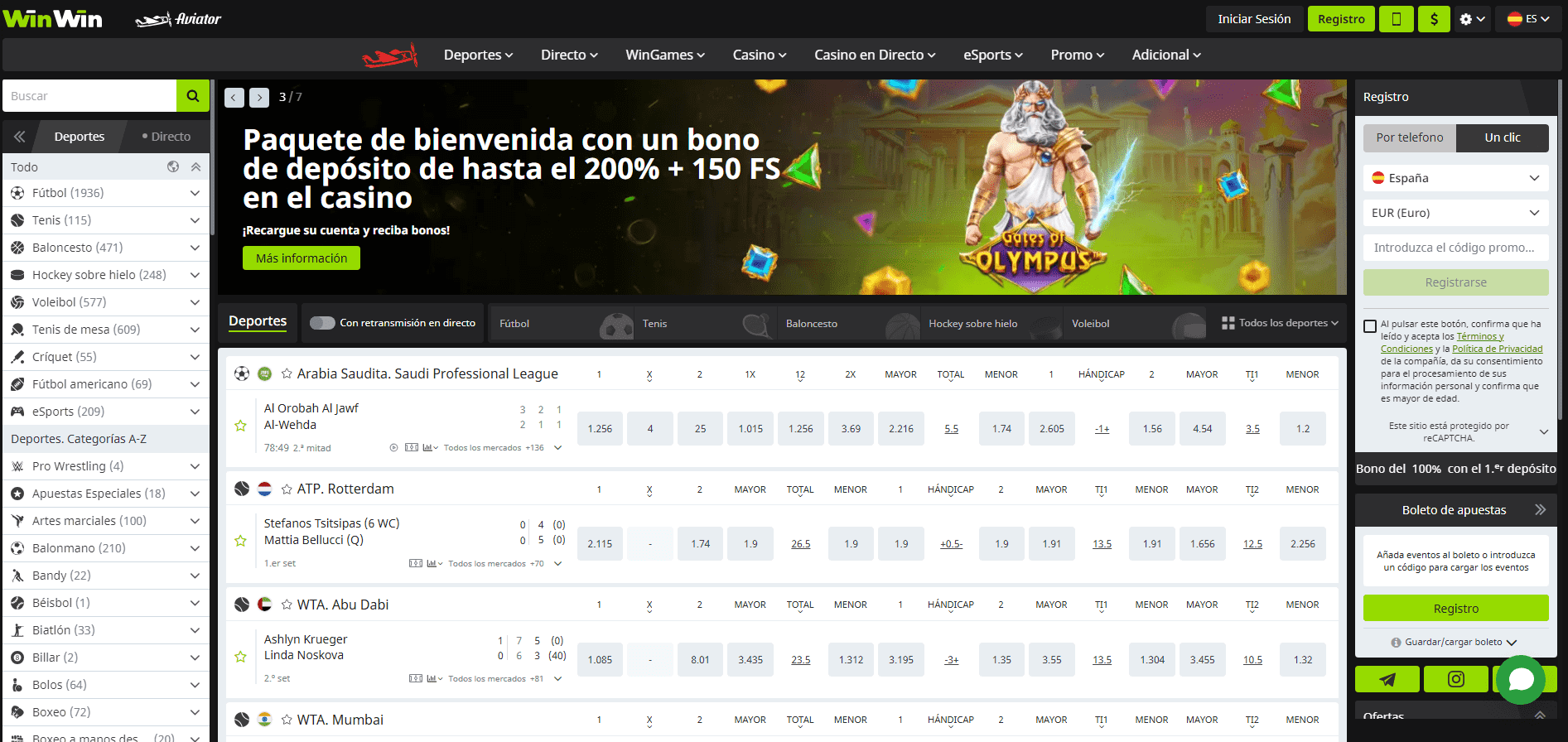Image resolution: width=1568 pixels, height=742 pixels.
Task: Click Iniciar Sesión button
Action: pos(1254,19)
